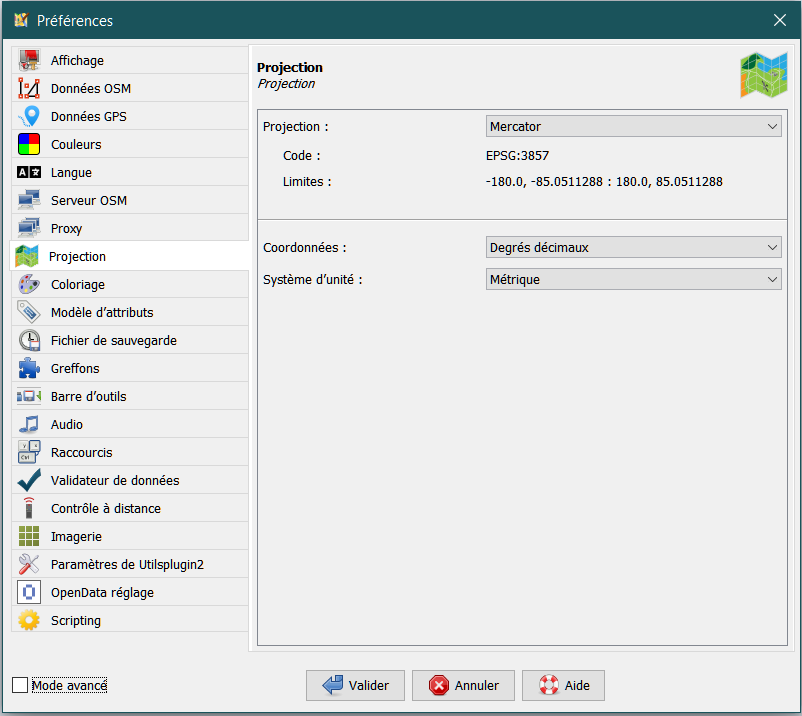The width and height of the screenshot is (802, 716).
Task: Expand the Projection Mercator dropdown
Action: click(633, 127)
